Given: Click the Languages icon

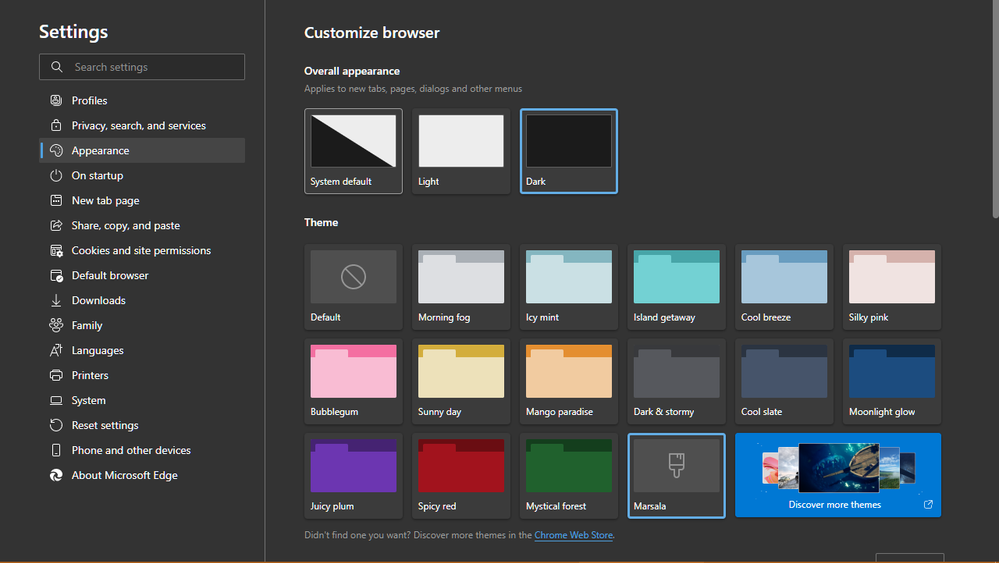Looking at the screenshot, I should click(56, 350).
